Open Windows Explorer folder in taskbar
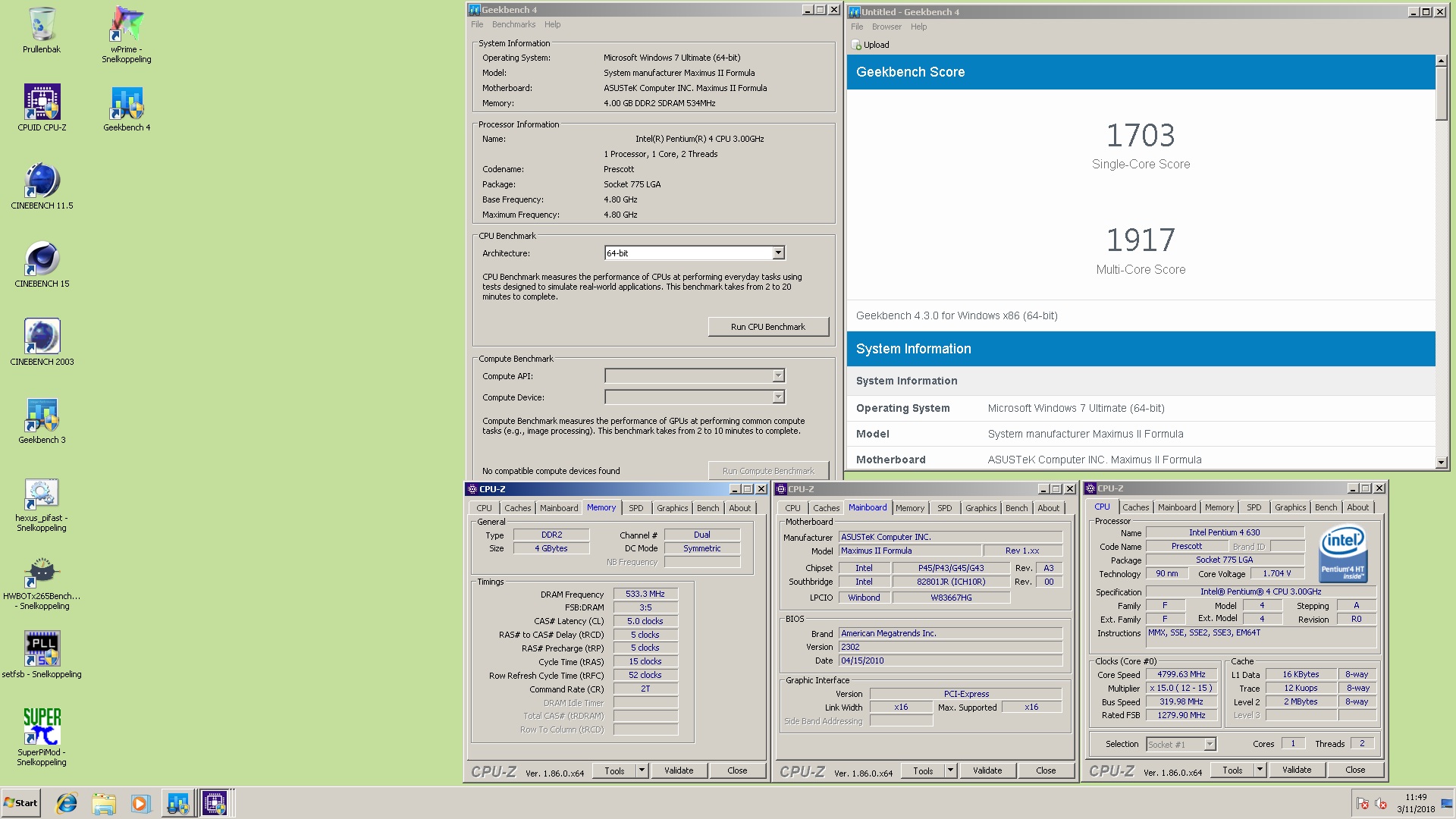Viewport: 1456px width, 819px height. point(104,803)
